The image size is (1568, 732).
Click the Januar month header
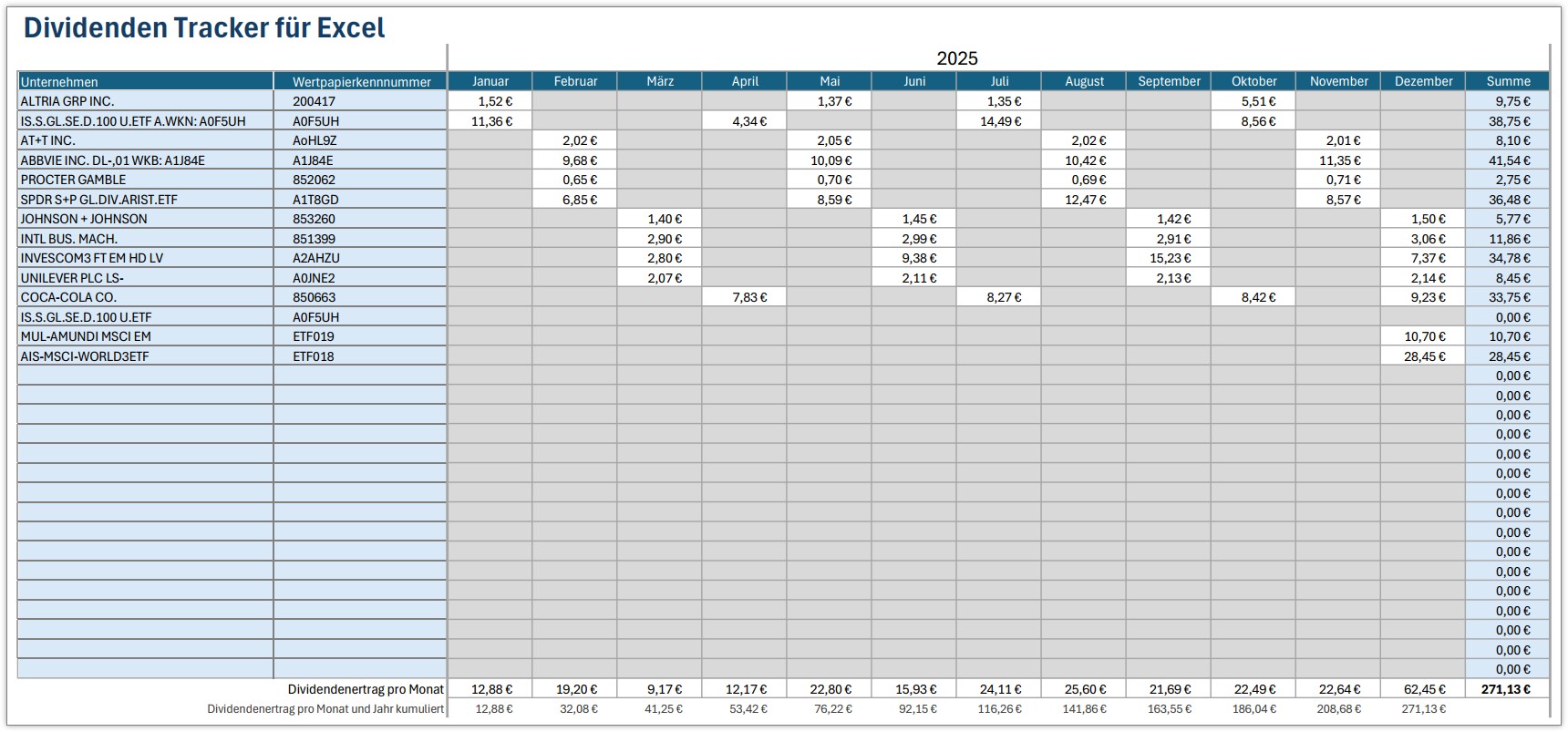[x=490, y=81]
